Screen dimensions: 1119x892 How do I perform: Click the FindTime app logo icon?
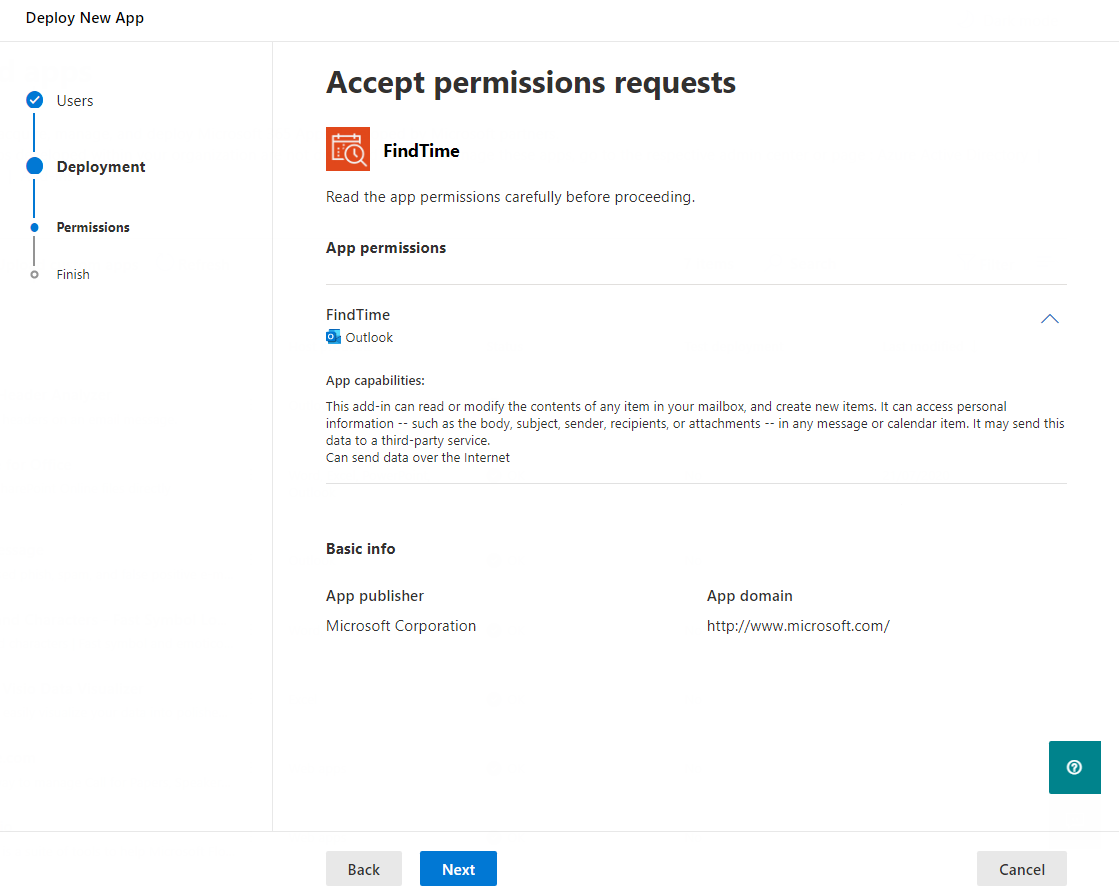tap(348, 149)
